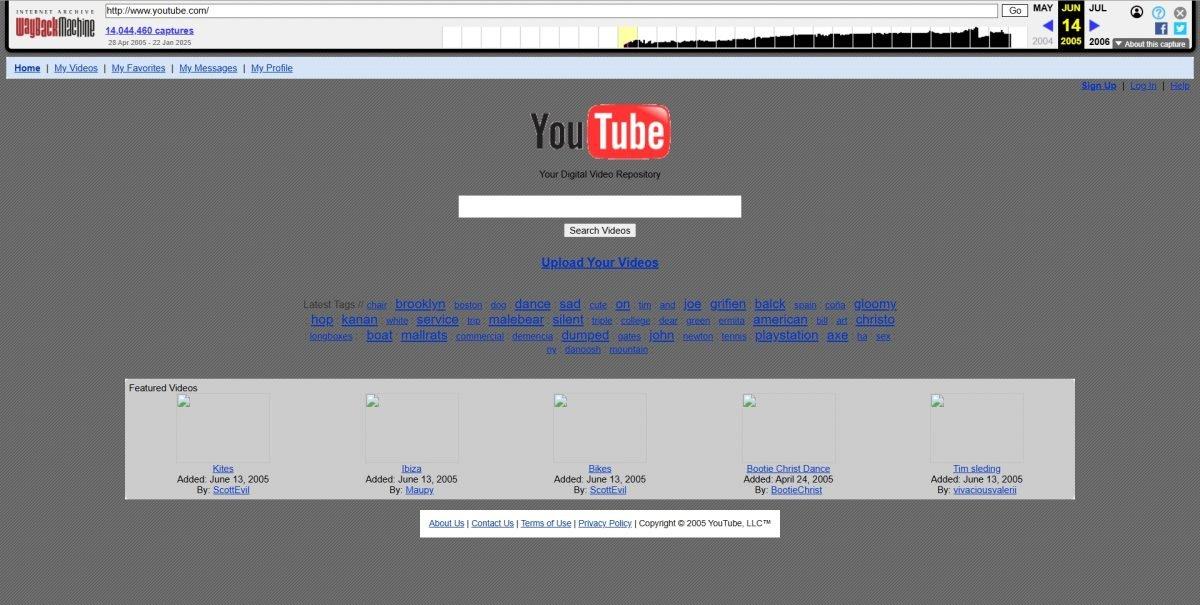The width and height of the screenshot is (1200, 605).
Task: Open the My Favorites menu item
Action: click(138, 68)
